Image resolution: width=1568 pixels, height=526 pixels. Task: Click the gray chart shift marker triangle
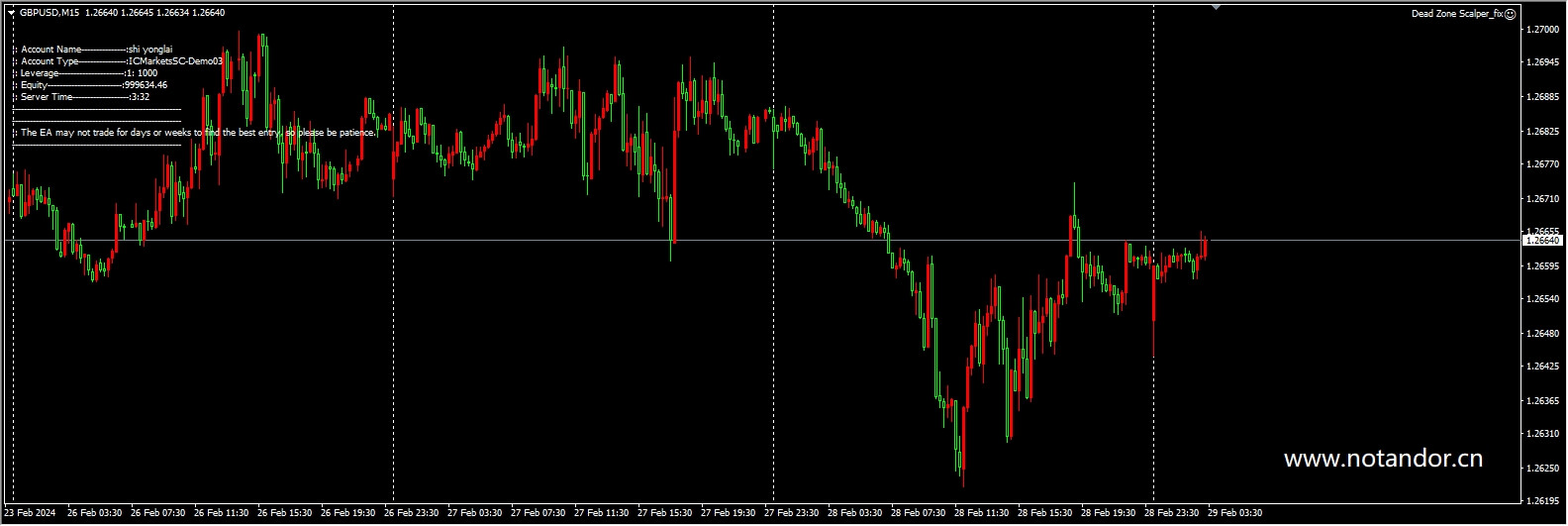coord(1216,7)
